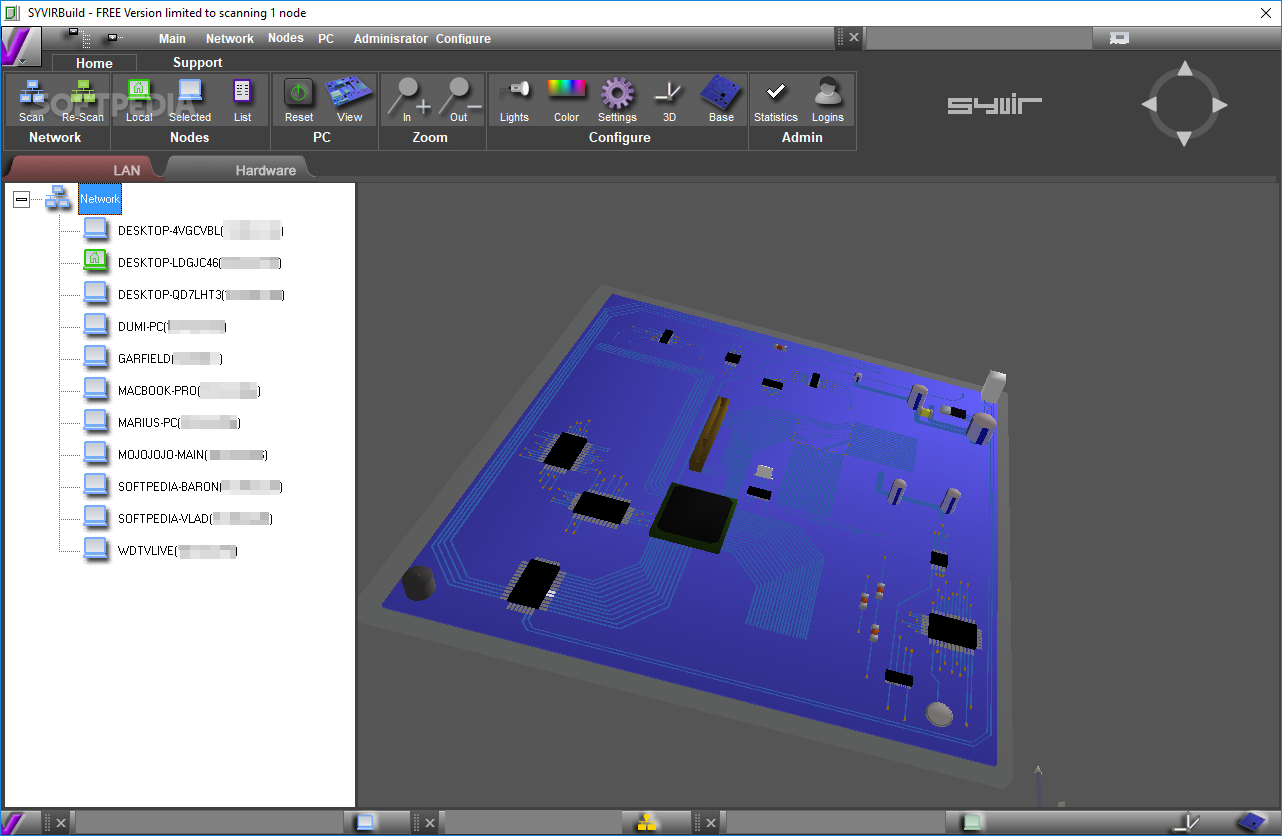The width and height of the screenshot is (1282, 836).
Task: Open the Nodes menu
Action: [x=286, y=38]
